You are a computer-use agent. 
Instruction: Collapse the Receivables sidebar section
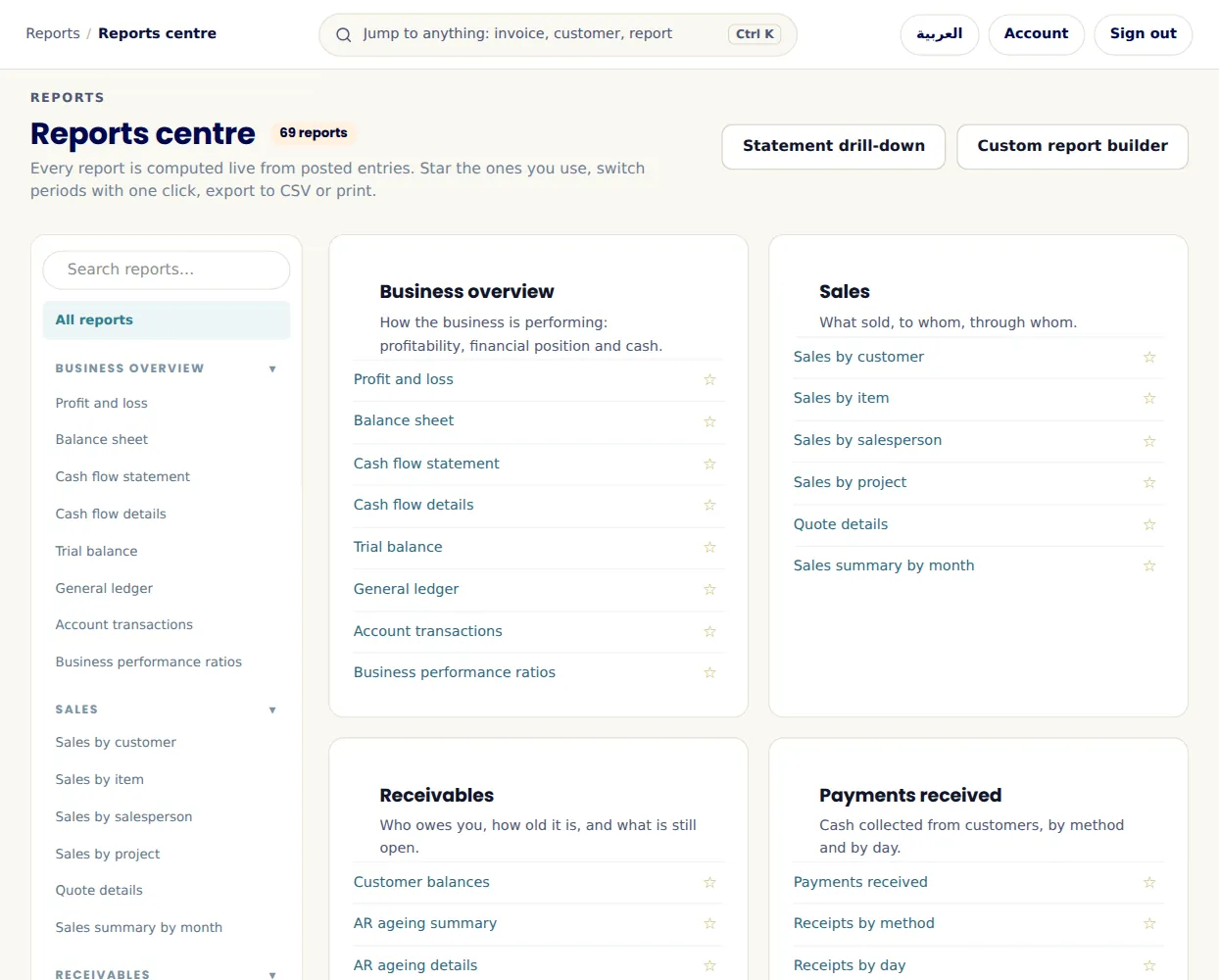(x=272, y=975)
